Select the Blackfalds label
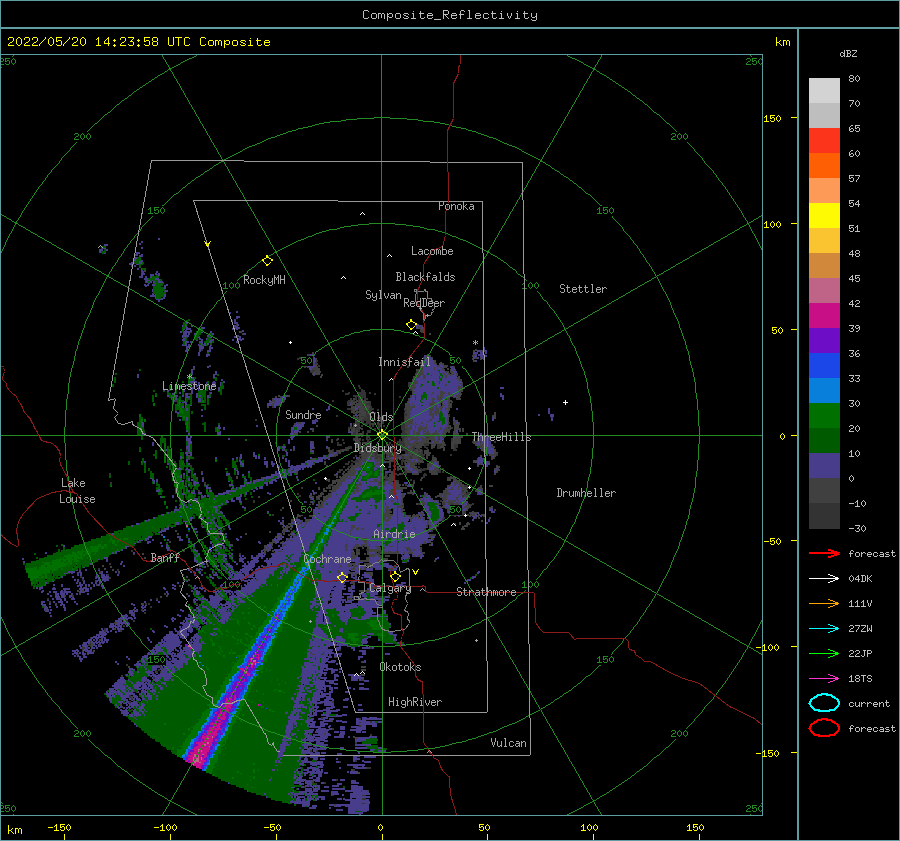 click(425, 277)
